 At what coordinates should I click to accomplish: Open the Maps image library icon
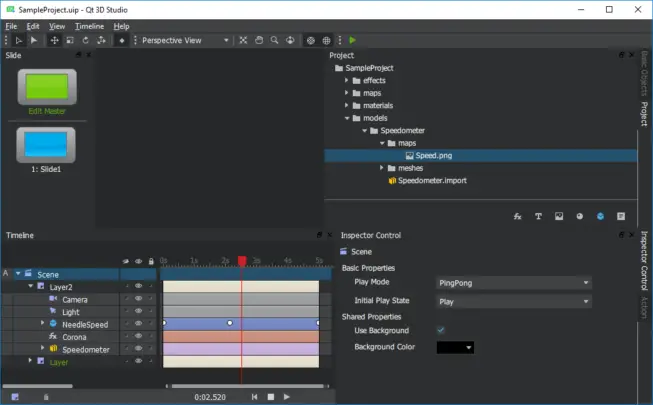point(559,216)
